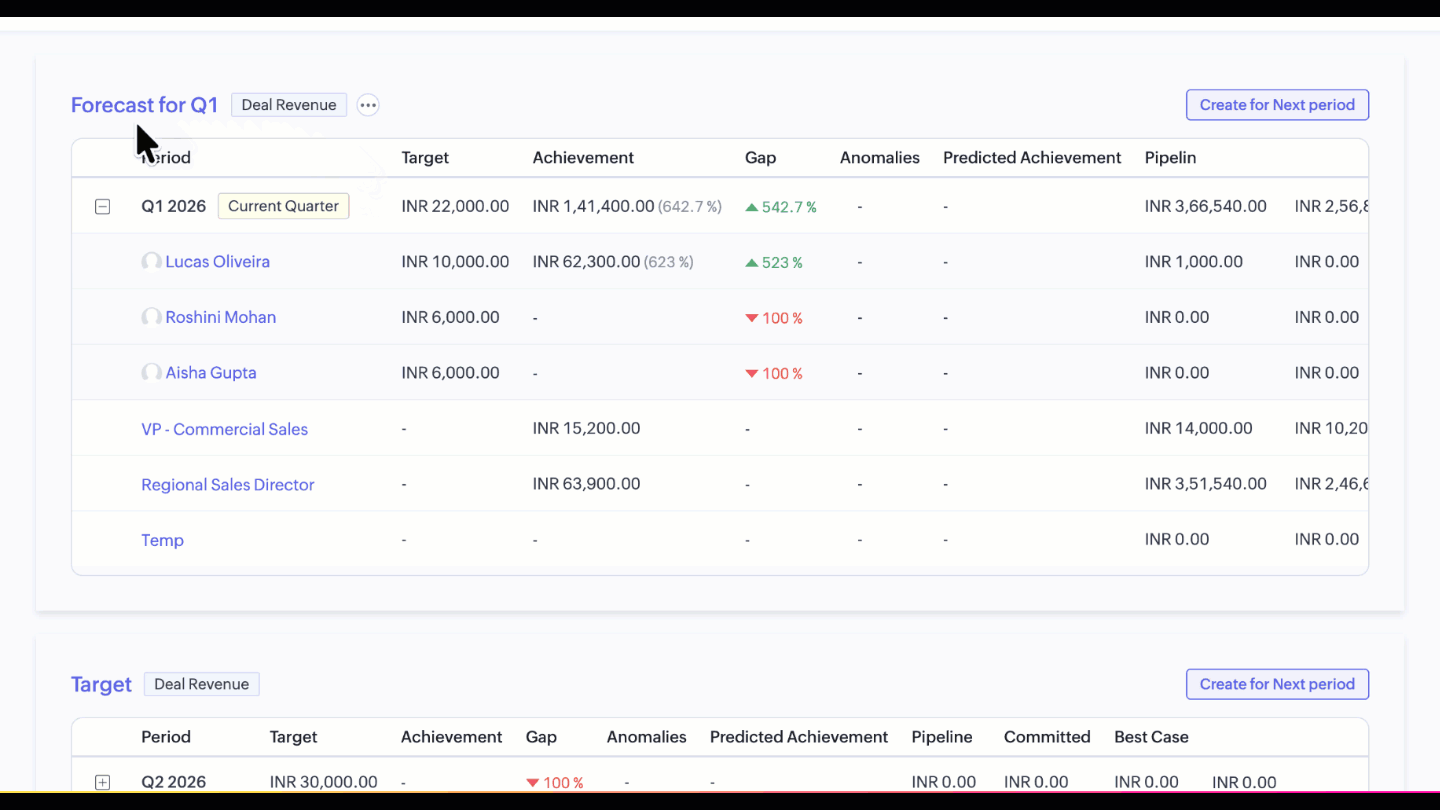Viewport: 1440px width, 810px height.
Task: Click Lucas Oliveira's pipeline INR 1,000.00
Action: pyautogui.click(x=1194, y=262)
